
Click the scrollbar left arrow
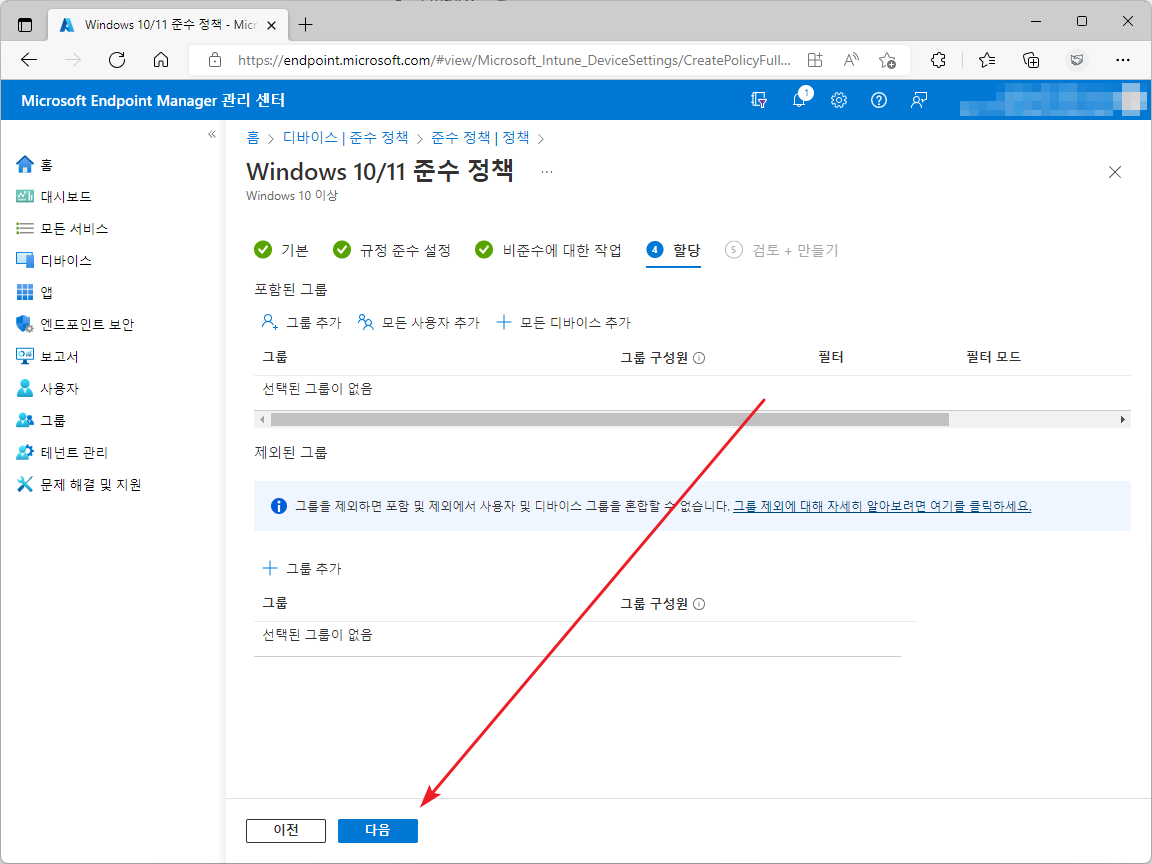coord(262,420)
